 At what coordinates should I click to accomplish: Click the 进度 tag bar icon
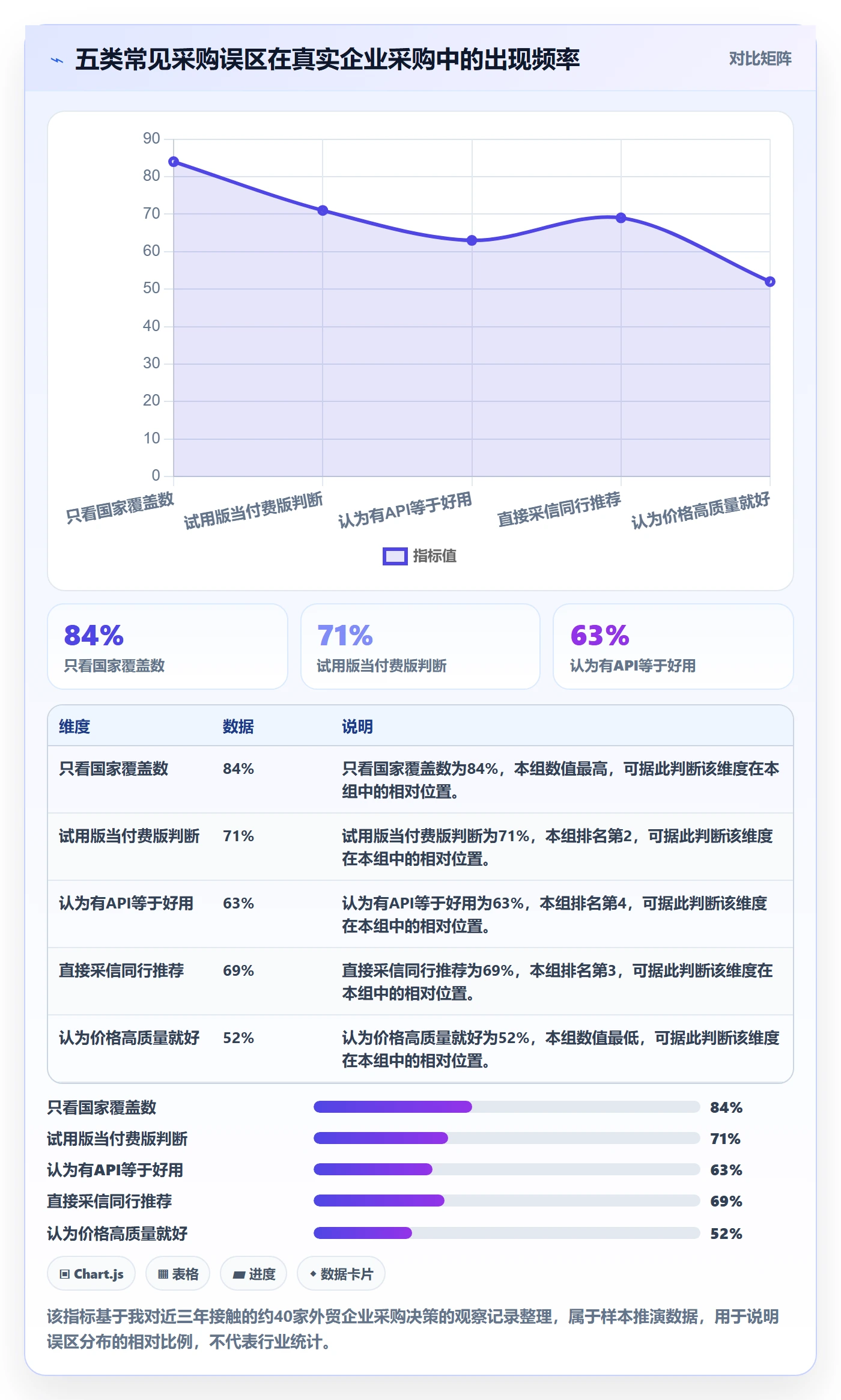click(x=238, y=1274)
